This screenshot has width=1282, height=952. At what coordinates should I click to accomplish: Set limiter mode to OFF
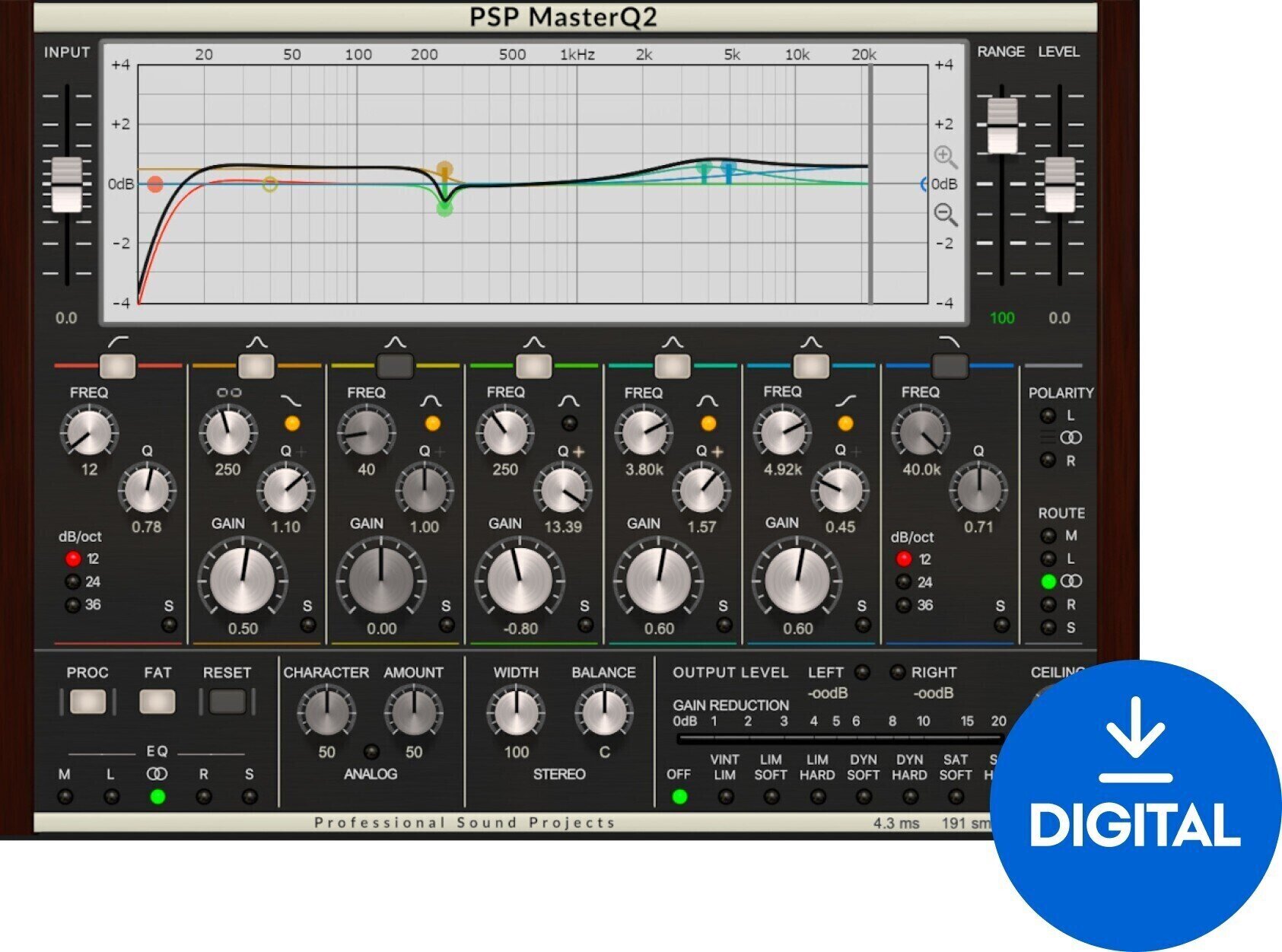[x=679, y=797]
